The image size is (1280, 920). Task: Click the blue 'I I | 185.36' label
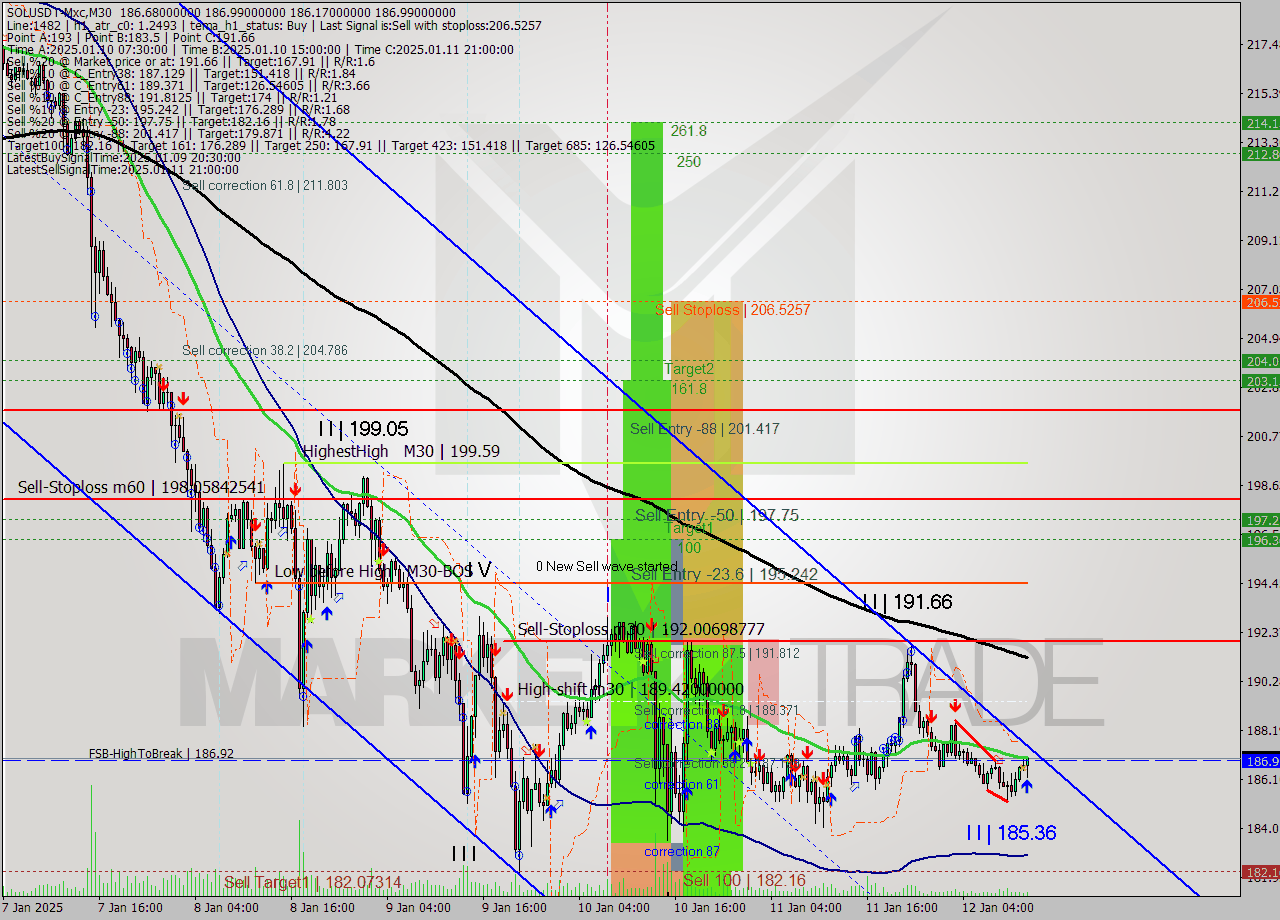(1011, 832)
